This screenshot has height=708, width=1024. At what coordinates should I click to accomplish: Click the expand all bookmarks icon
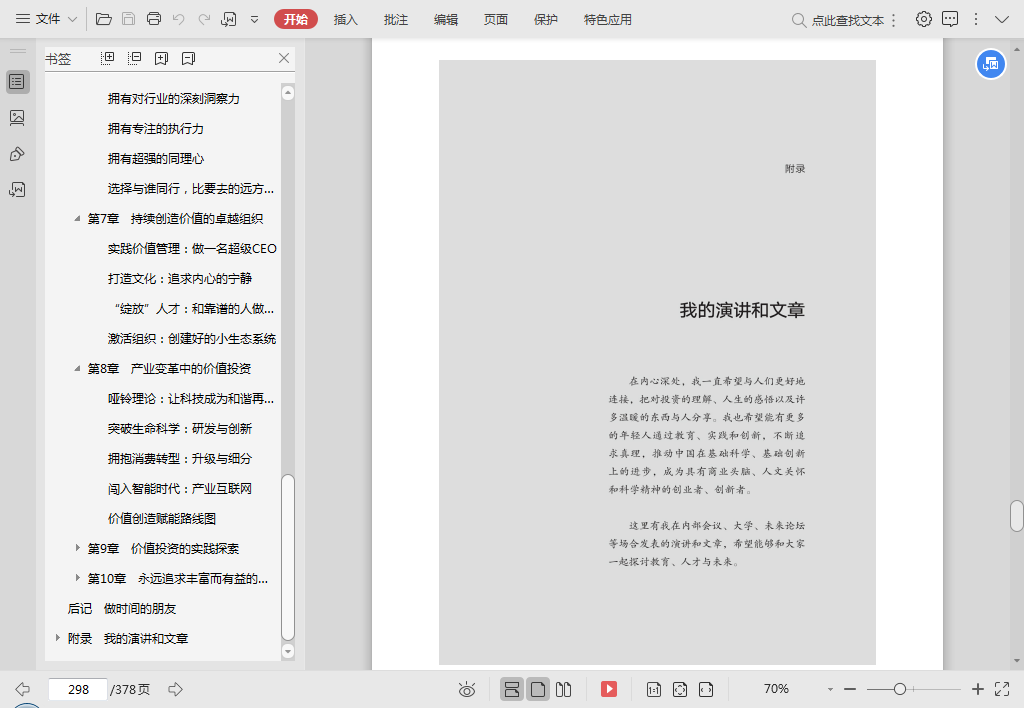coord(108,59)
